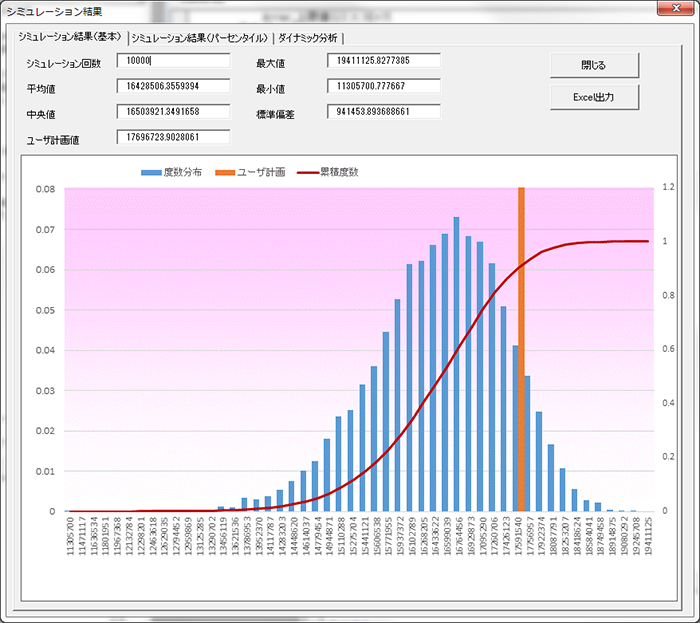This screenshot has width=700, height=623.
Task: Click the 最小値 value field
Action: 384,86
